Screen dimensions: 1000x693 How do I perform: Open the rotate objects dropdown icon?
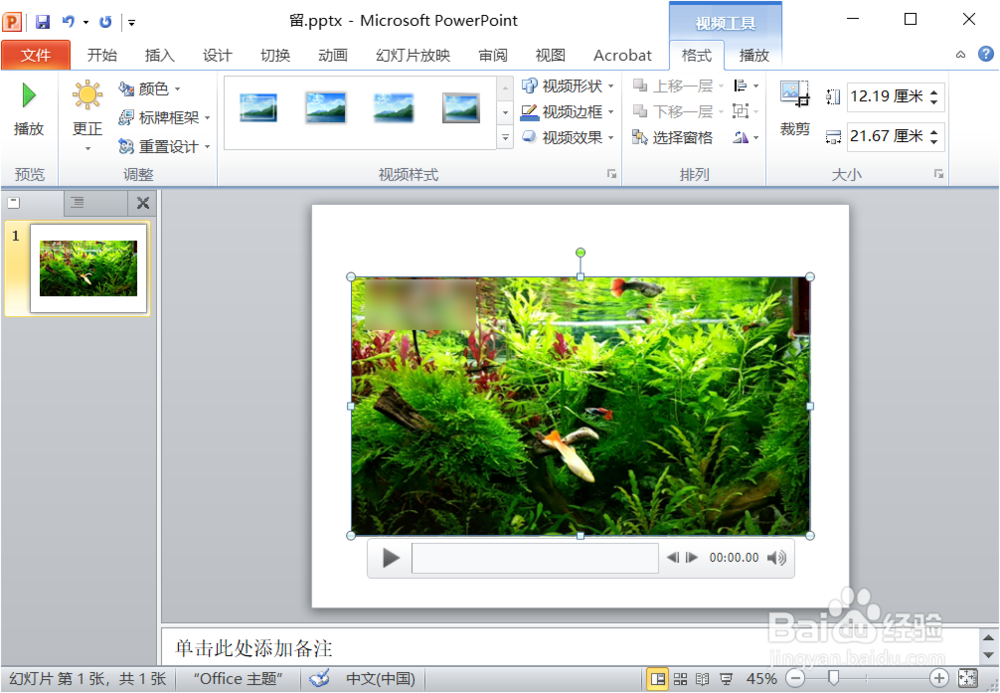tap(746, 137)
